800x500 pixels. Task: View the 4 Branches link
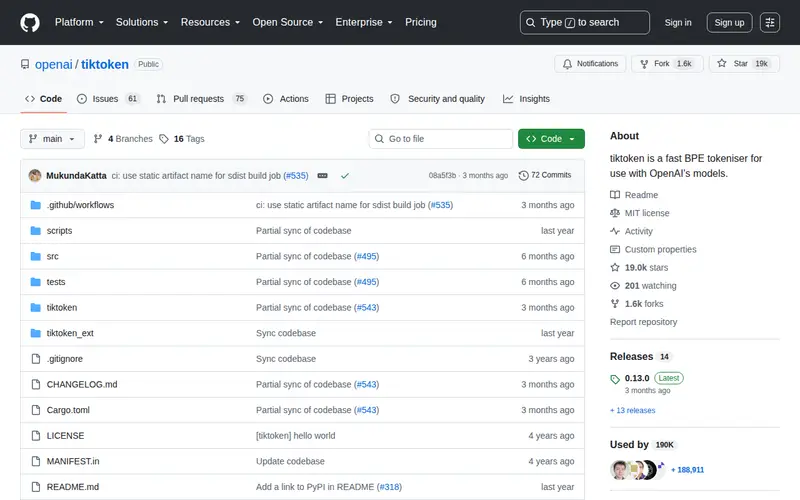coord(123,139)
